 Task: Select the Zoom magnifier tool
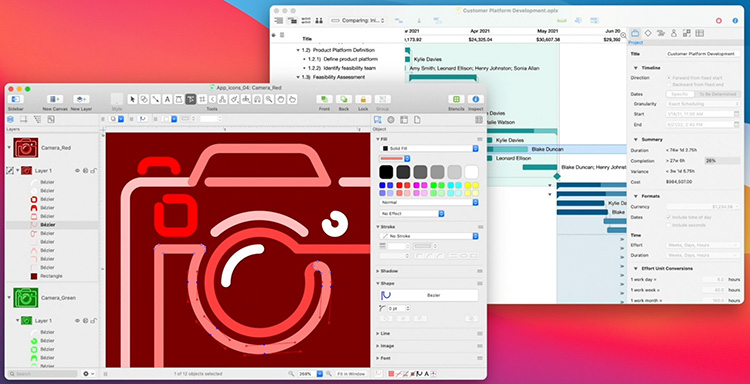click(269, 99)
